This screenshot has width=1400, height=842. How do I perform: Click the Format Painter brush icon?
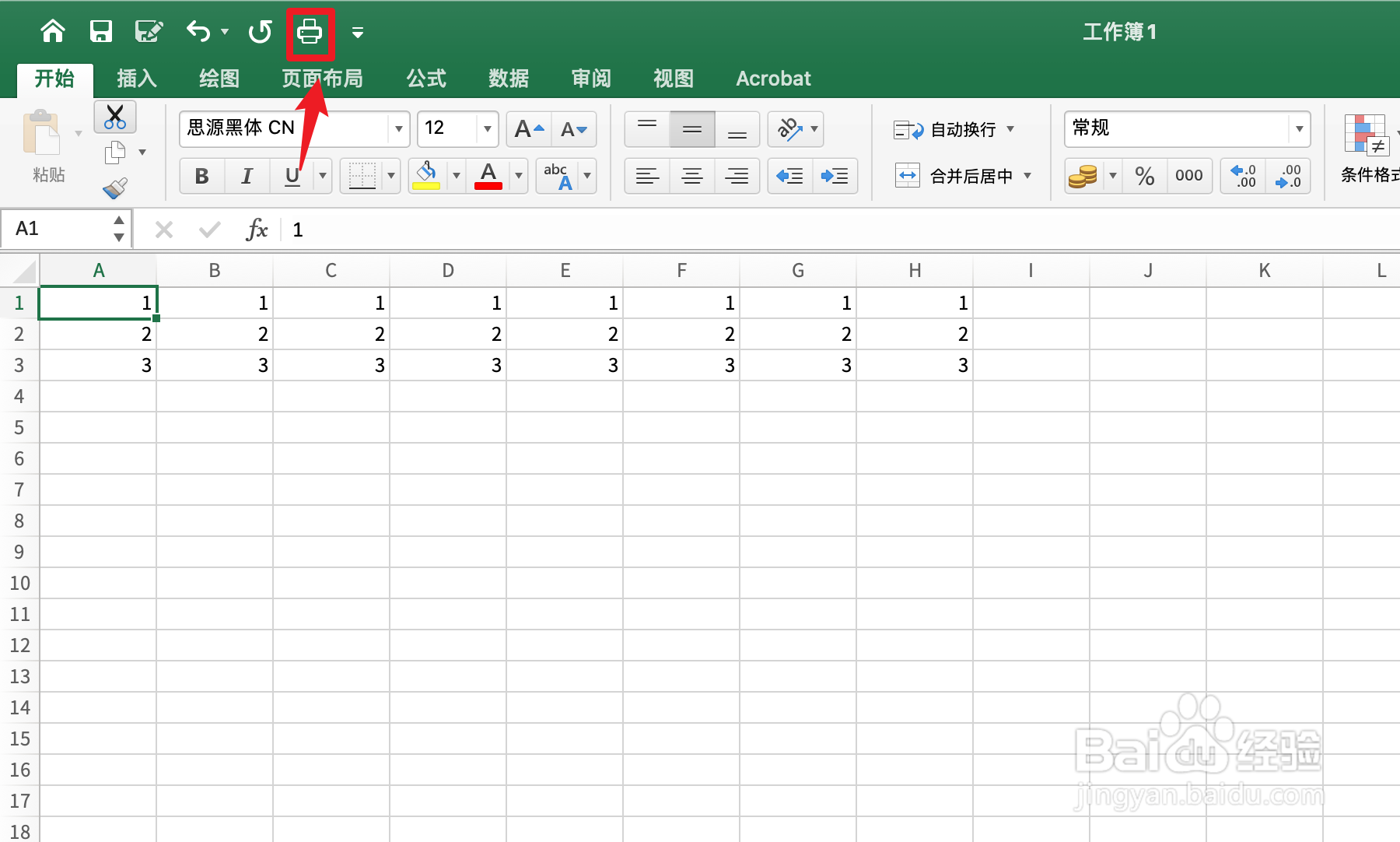[x=114, y=188]
